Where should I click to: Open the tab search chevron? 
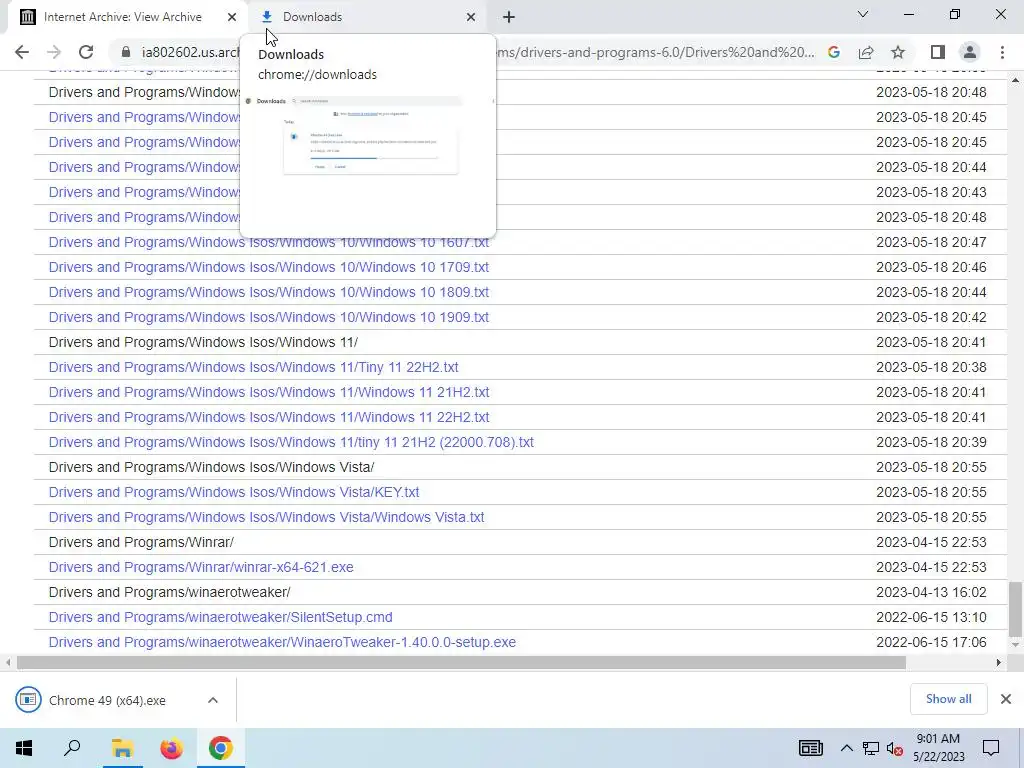[x=863, y=14]
